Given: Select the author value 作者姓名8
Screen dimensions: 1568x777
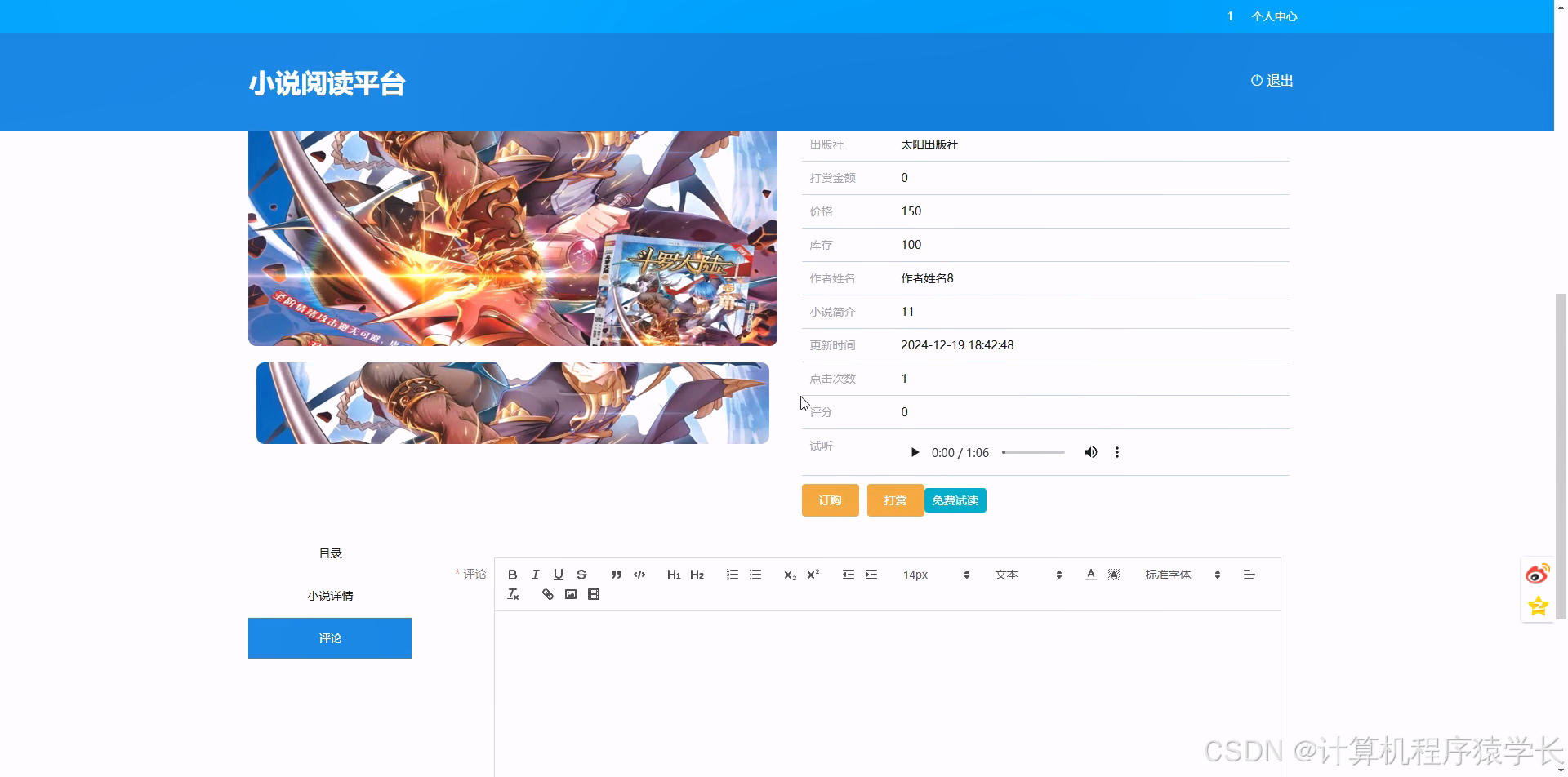Looking at the screenshot, I should (x=927, y=278).
